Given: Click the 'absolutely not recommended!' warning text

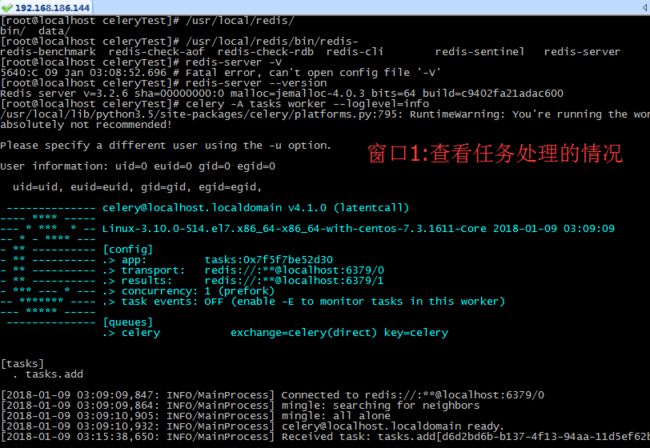Looking at the screenshot, I should click(x=86, y=124).
